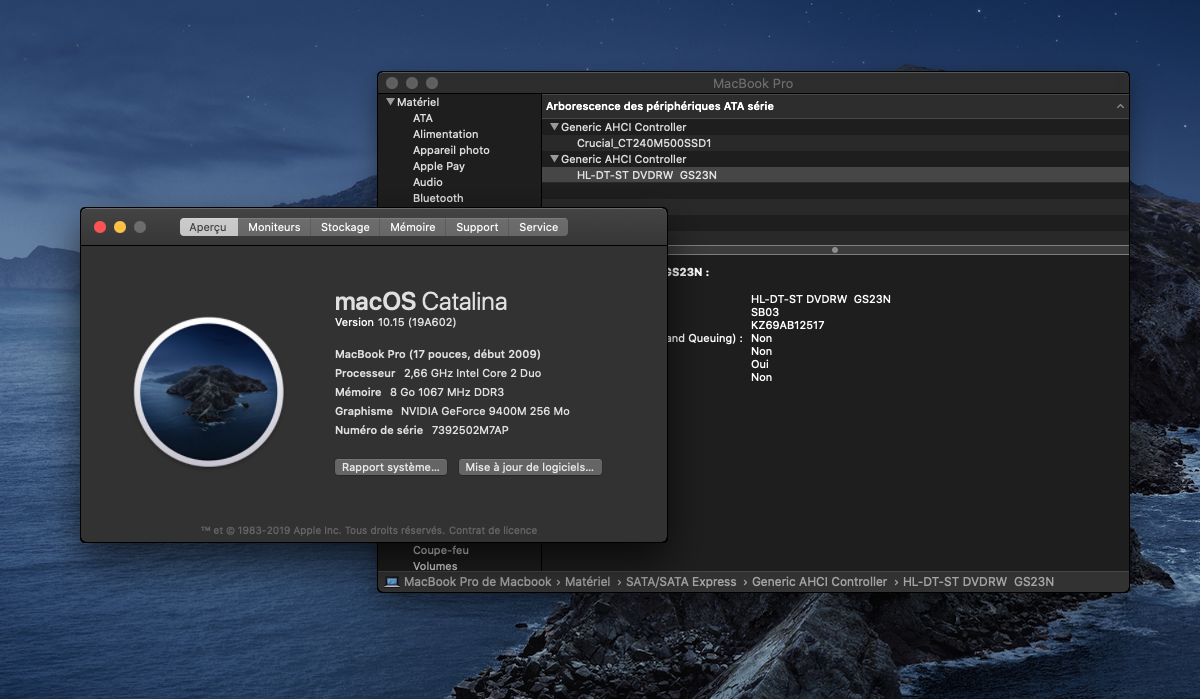Image resolution: width=1200 pixels, height=699 pixels.
Task: Open the Stockage tab
Action: tap(345, 227)
